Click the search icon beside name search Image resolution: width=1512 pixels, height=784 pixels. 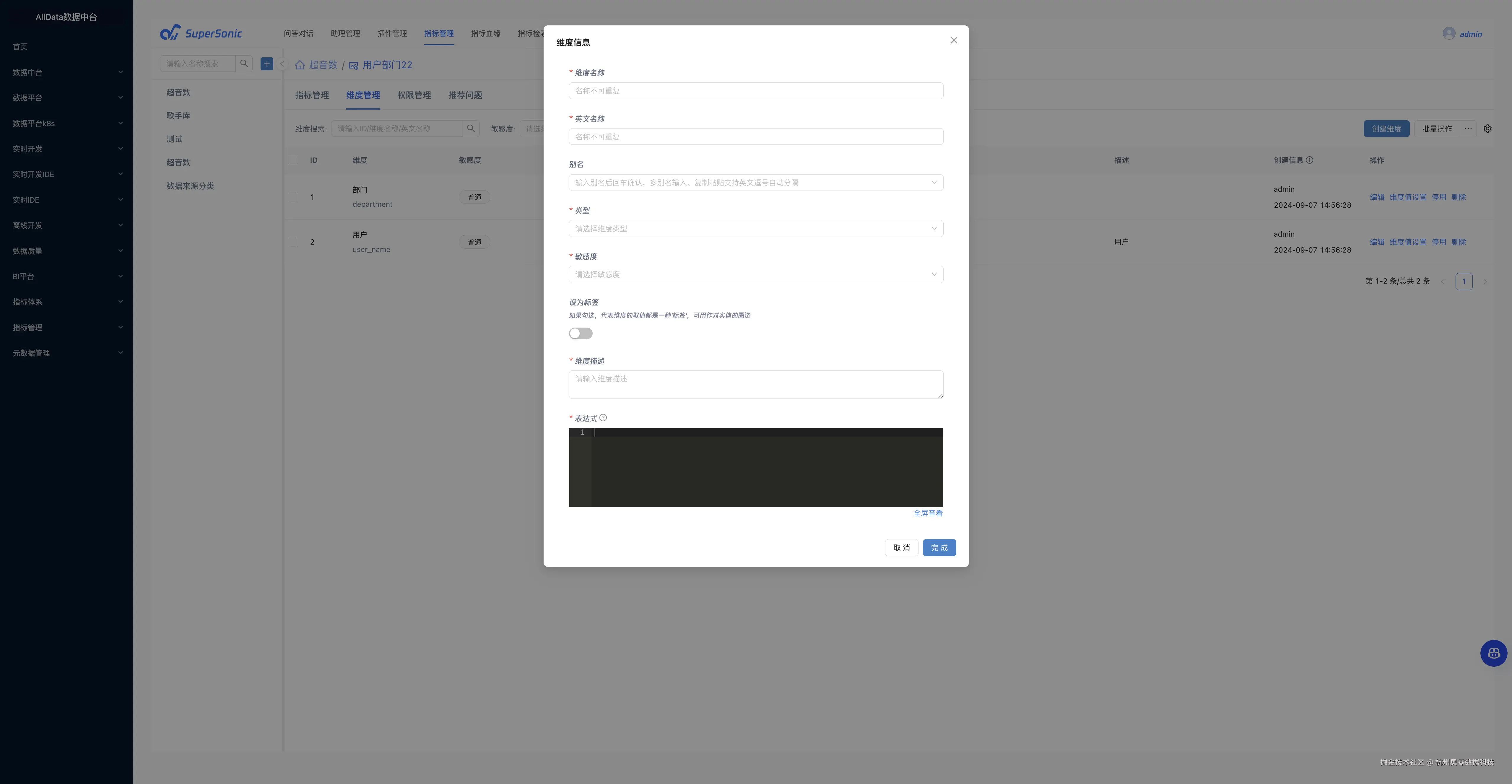pyautogui.click(x=244, y=64)
